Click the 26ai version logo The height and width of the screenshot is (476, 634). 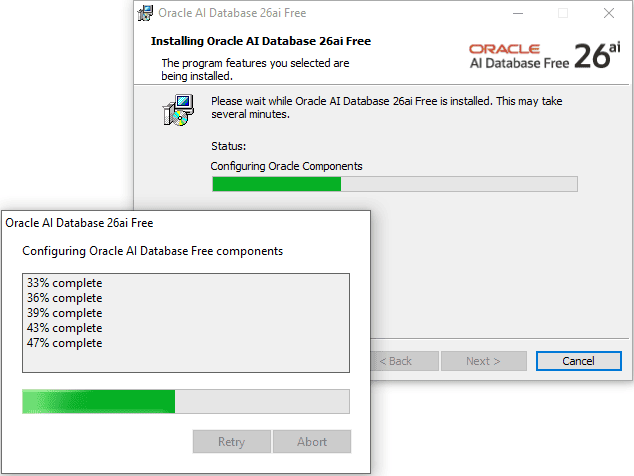pos(597,56)
